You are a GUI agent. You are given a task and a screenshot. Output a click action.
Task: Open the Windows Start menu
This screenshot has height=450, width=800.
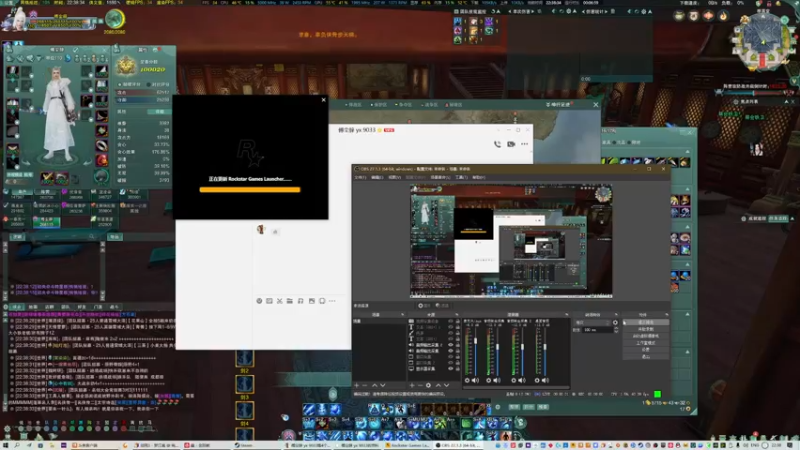tap(6, 445)
